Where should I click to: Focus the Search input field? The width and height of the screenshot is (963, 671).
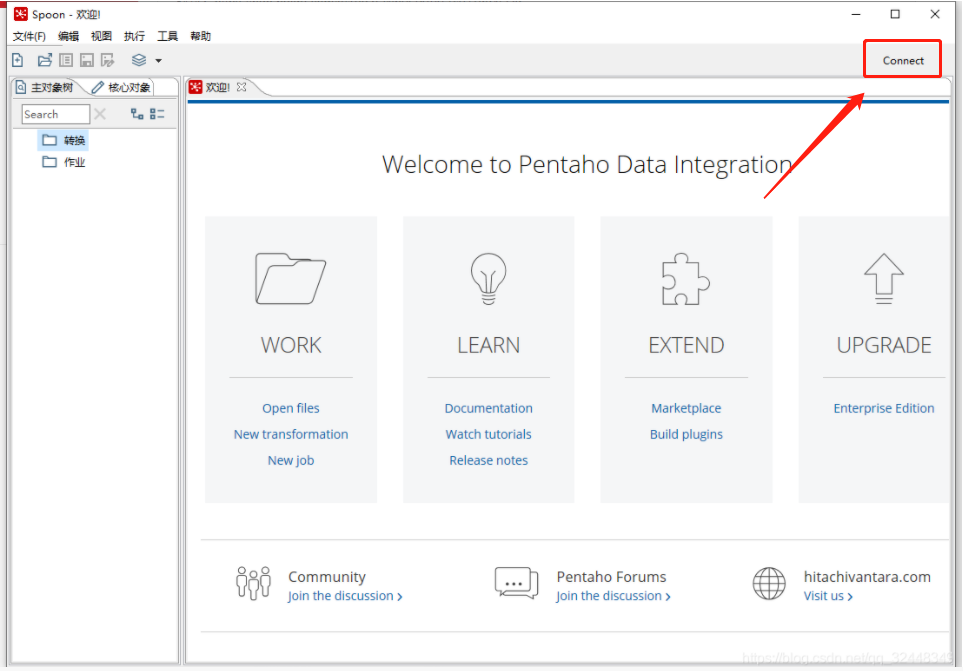[x=55, y=114]
